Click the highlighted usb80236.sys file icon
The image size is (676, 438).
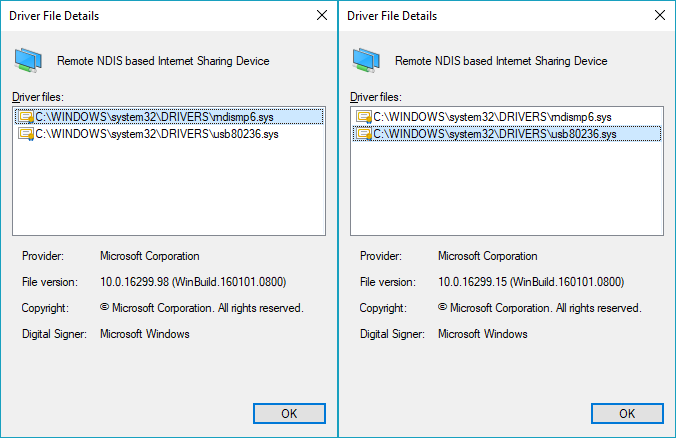(363, 134)
